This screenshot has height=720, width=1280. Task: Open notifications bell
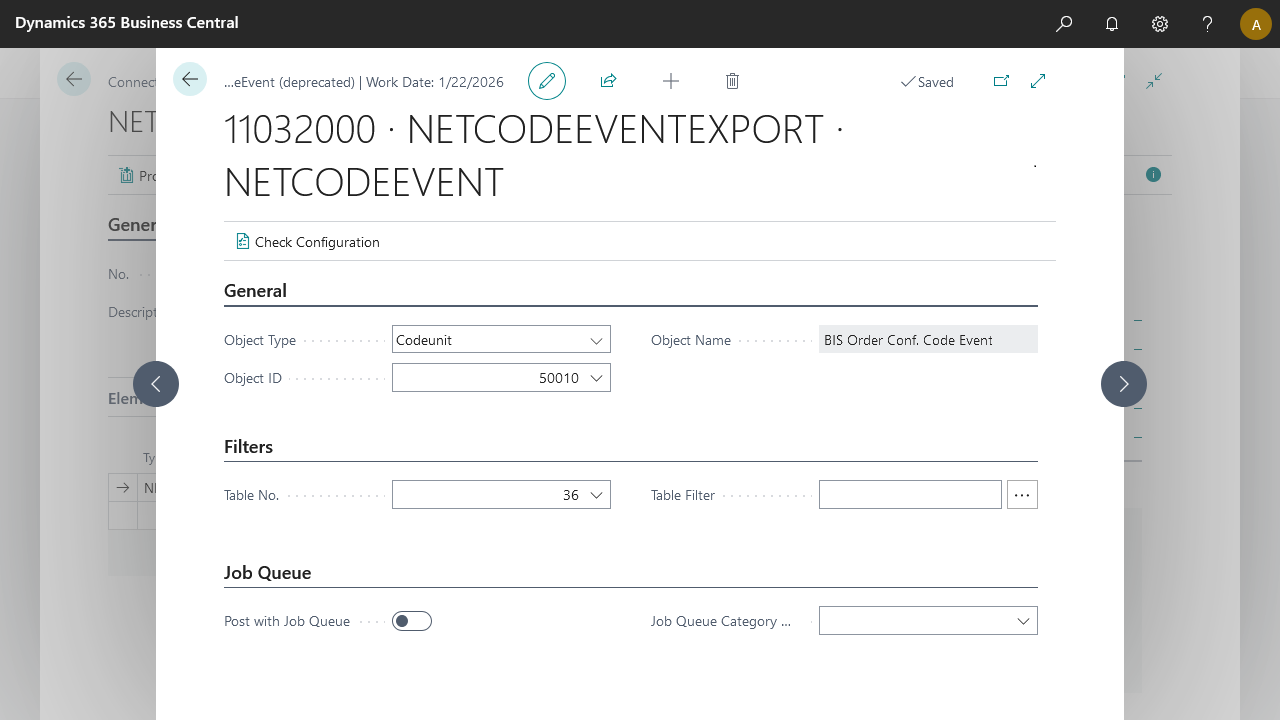(x=1112, y=23)
